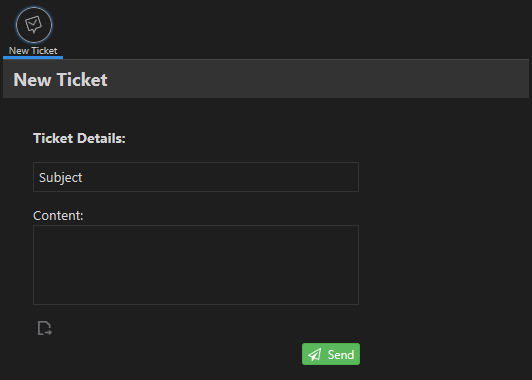Click the ticket icon above New Ticket label
Viewport: 532px width, 380px height.
pyautogui.click(x=34, y=25)
